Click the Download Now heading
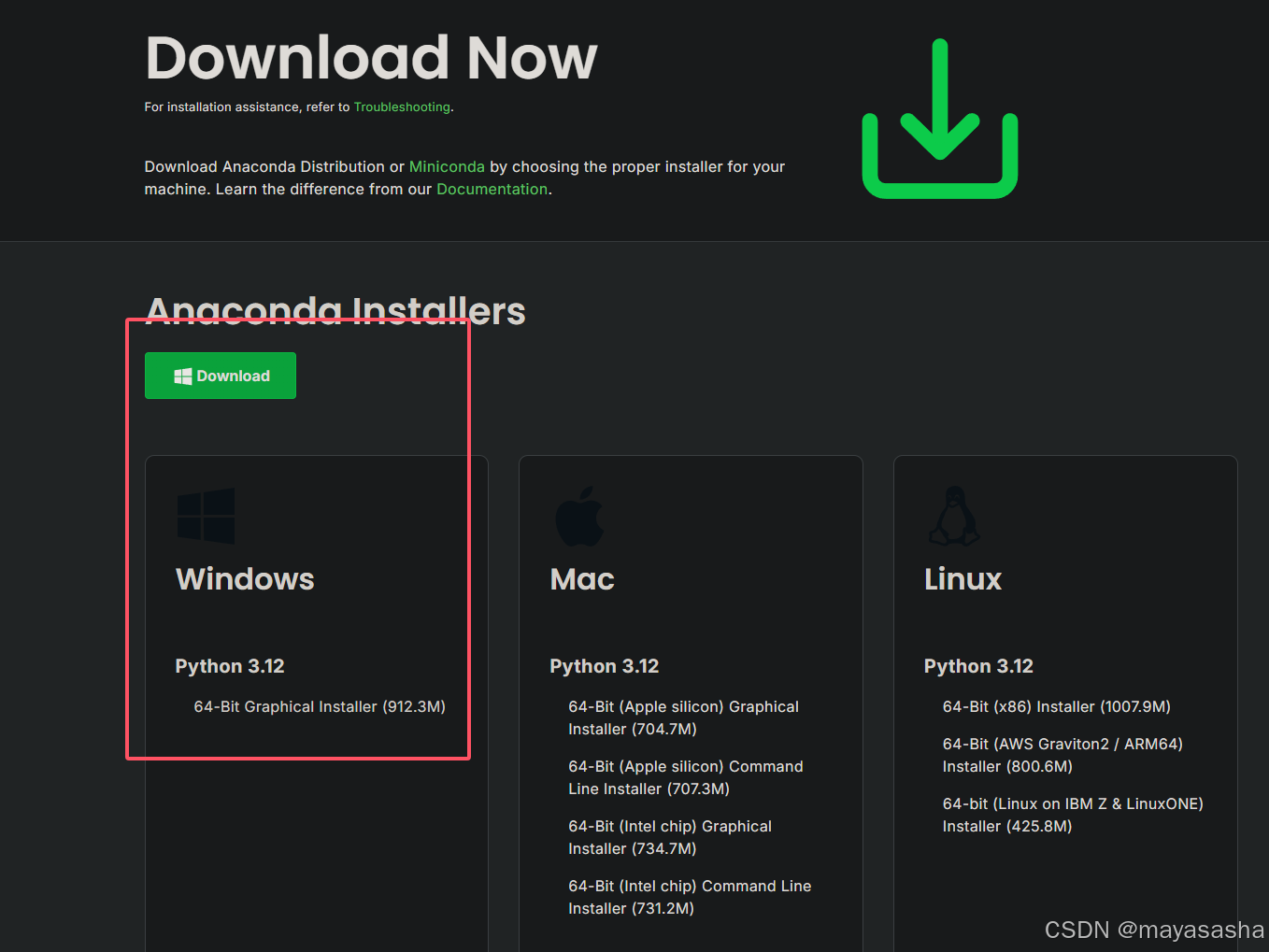1269x952 pixels. (x=371, y=58)
